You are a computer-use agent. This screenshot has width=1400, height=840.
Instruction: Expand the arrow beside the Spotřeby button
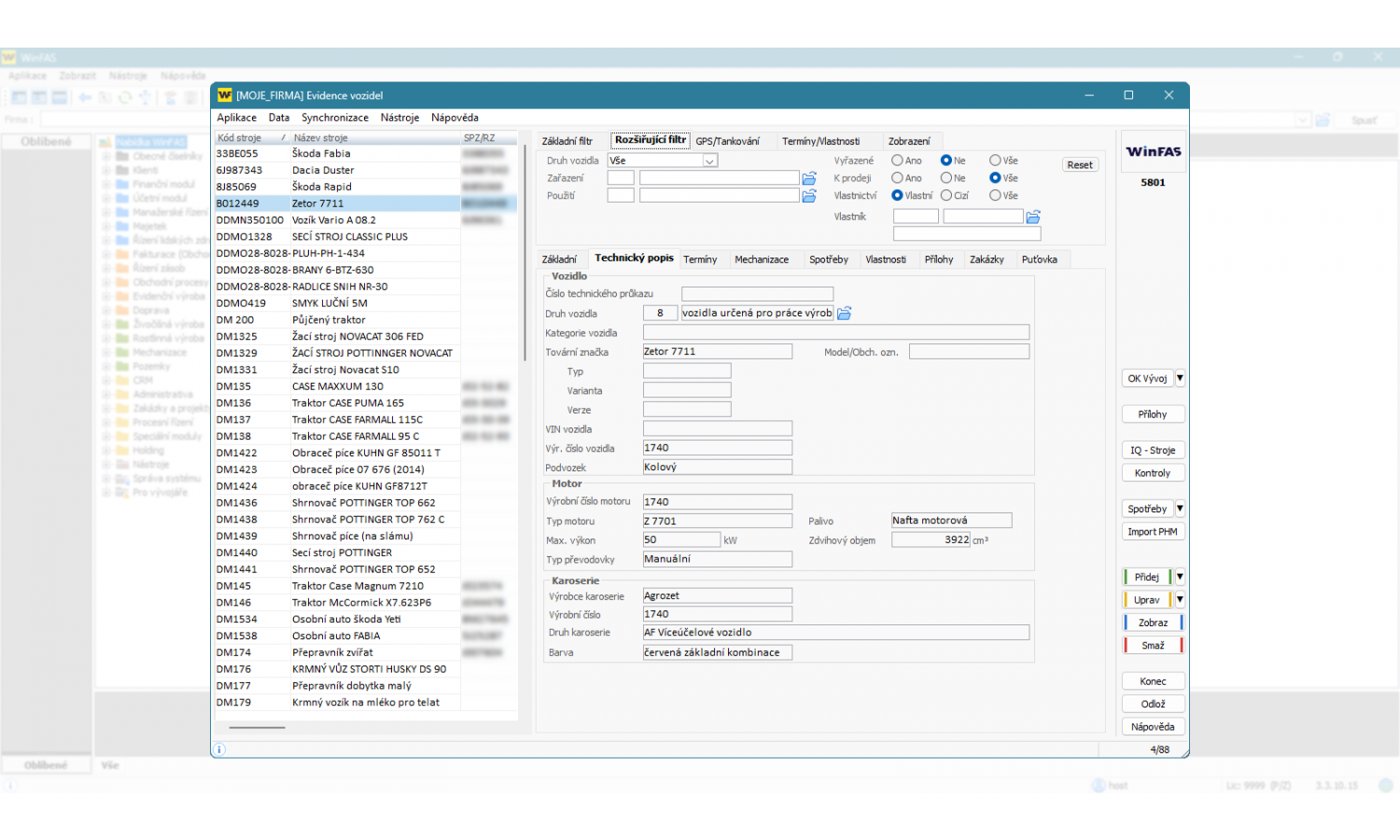[1180, 509]
